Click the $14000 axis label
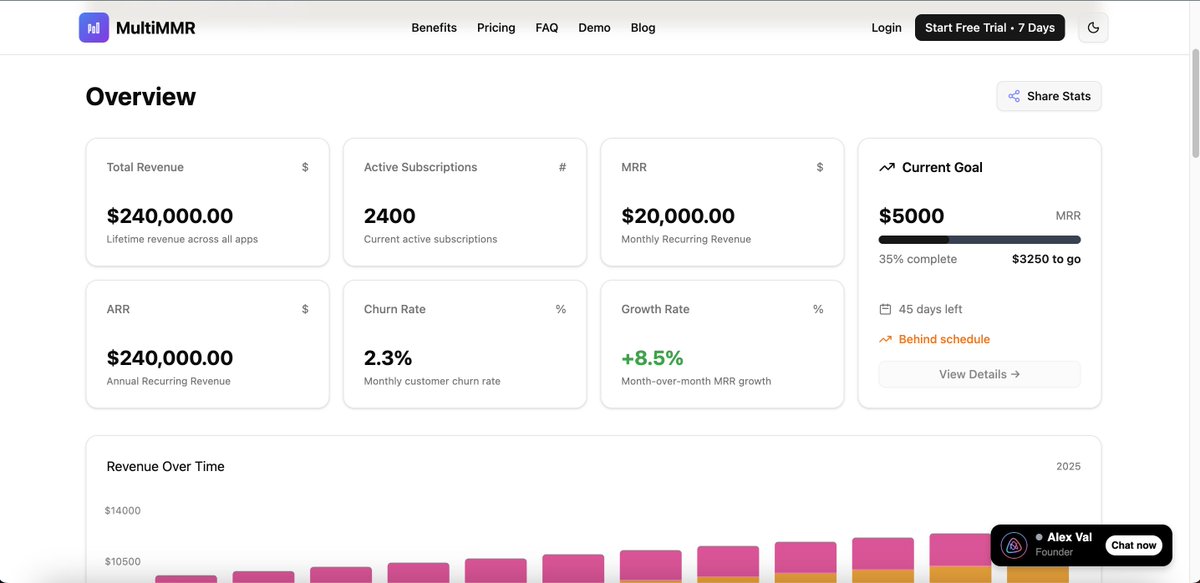This screenshot has height=583, width=1200. point(122,511)
